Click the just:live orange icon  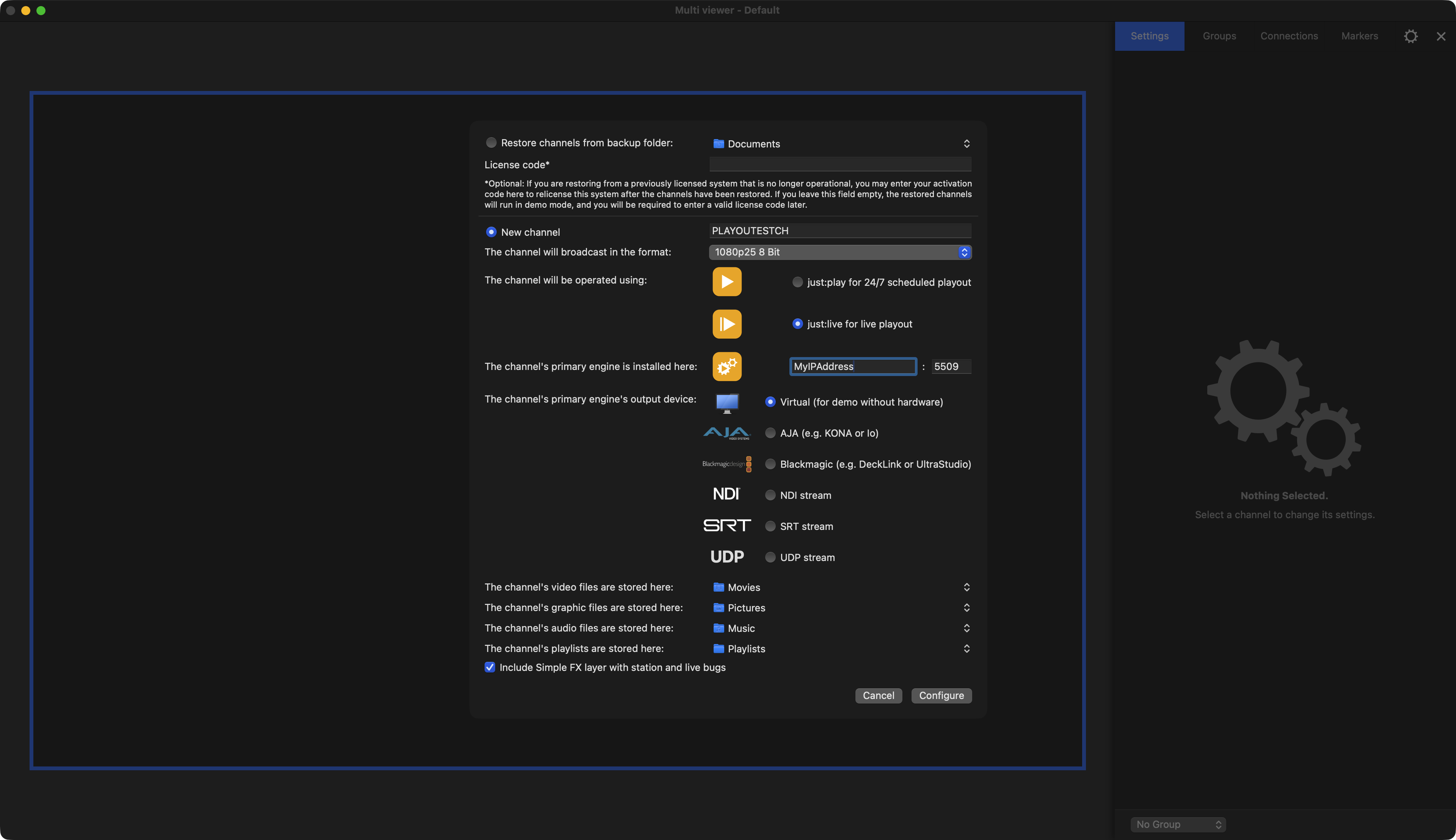(726, 324)
